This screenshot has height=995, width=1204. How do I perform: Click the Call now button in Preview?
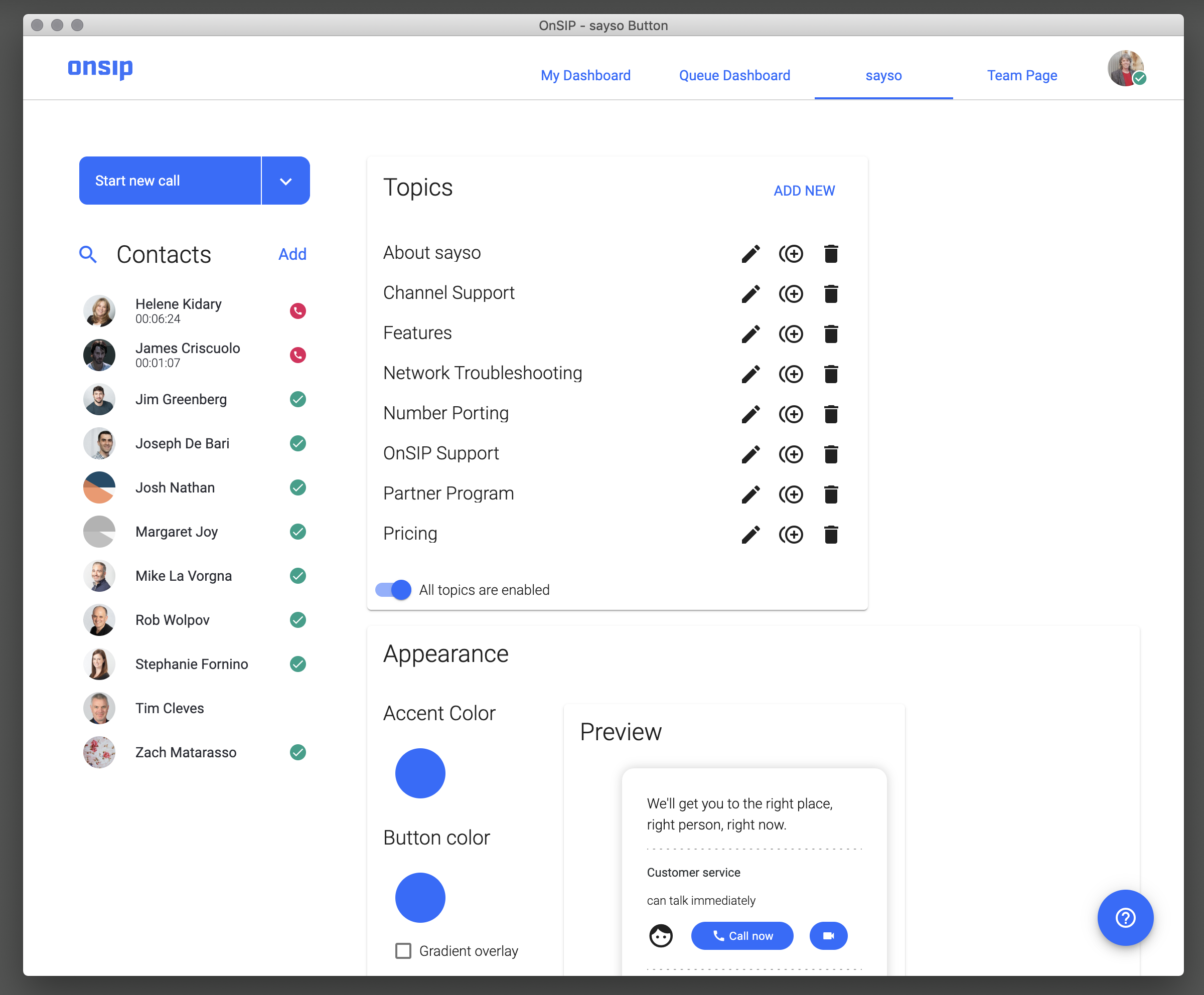pyautogui.click(x=742, y=935)
